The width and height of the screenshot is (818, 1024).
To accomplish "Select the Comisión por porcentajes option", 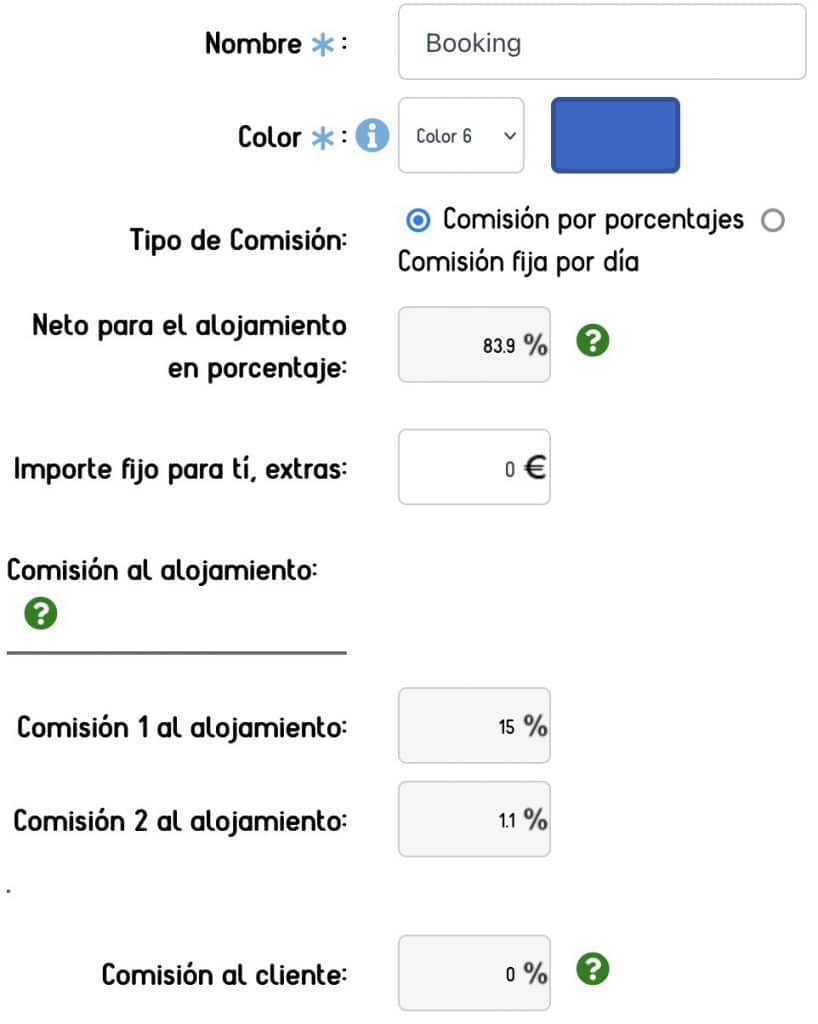I will coord(418,219).
